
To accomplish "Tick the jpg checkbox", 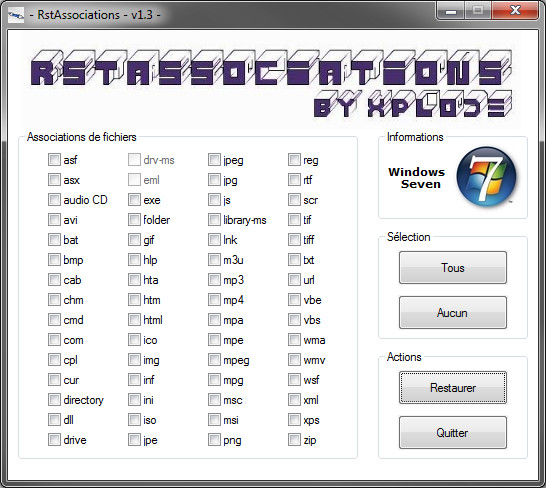I will (x=214, y=180).
